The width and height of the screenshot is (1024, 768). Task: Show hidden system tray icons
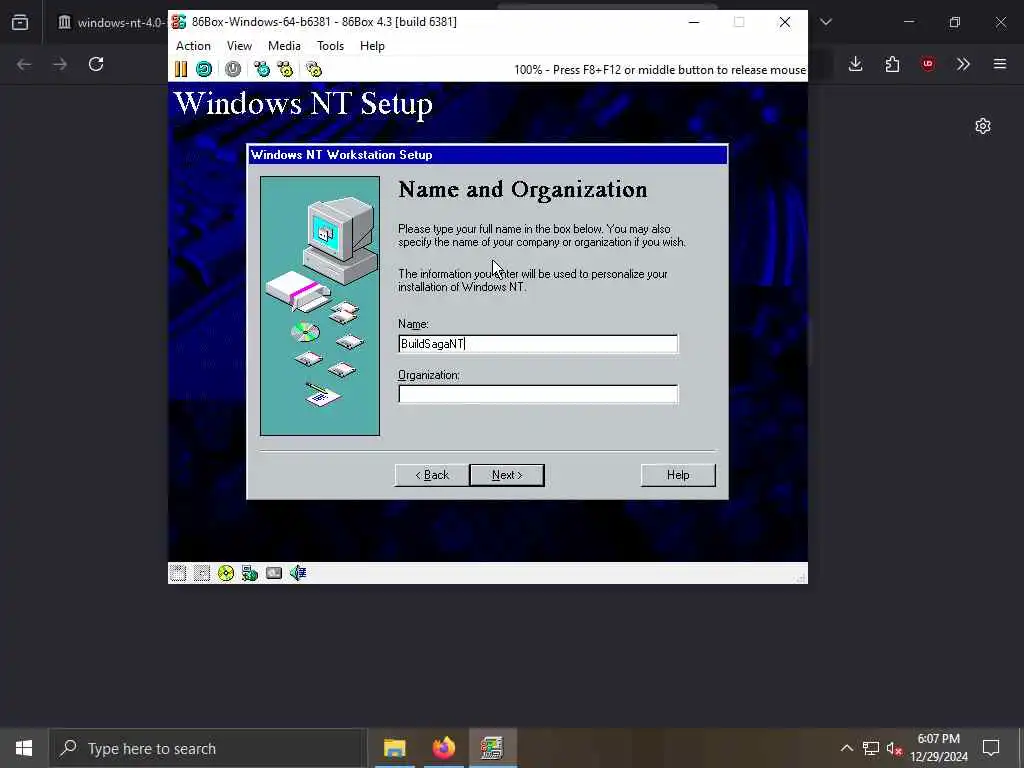[846, 748]
